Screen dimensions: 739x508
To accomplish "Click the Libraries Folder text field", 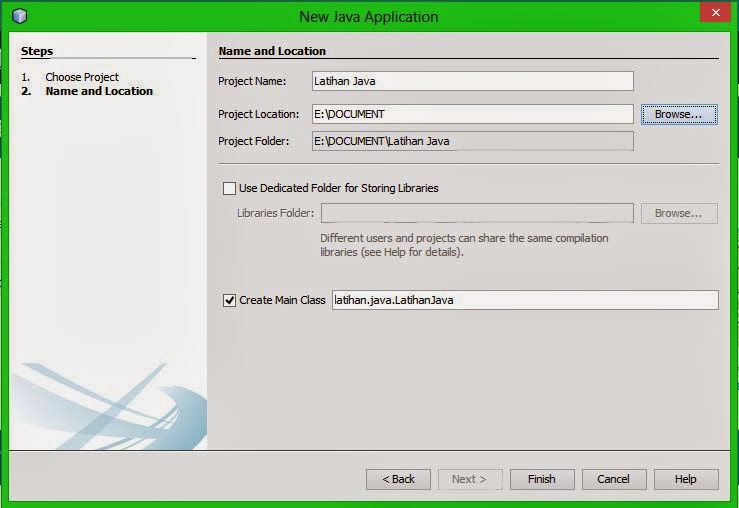I will click(477, 213).
